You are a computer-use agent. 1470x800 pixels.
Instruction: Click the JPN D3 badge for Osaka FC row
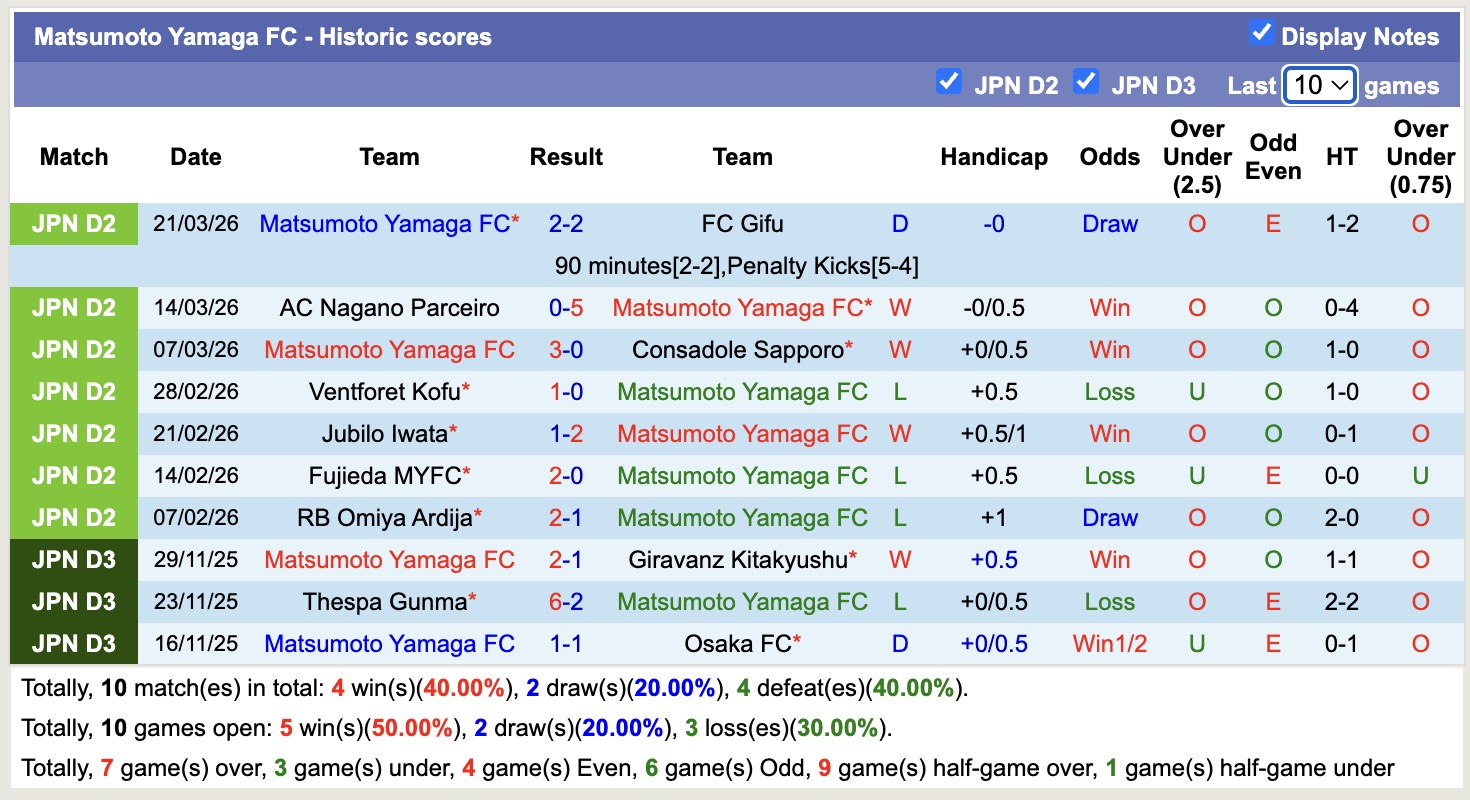tap(73, 643)
